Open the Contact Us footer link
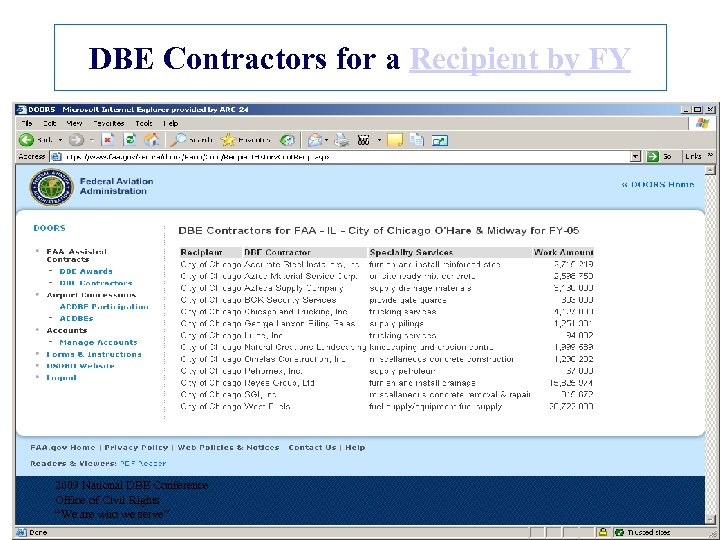The height and width of the screenshot is (540, 720). (312, 447)
